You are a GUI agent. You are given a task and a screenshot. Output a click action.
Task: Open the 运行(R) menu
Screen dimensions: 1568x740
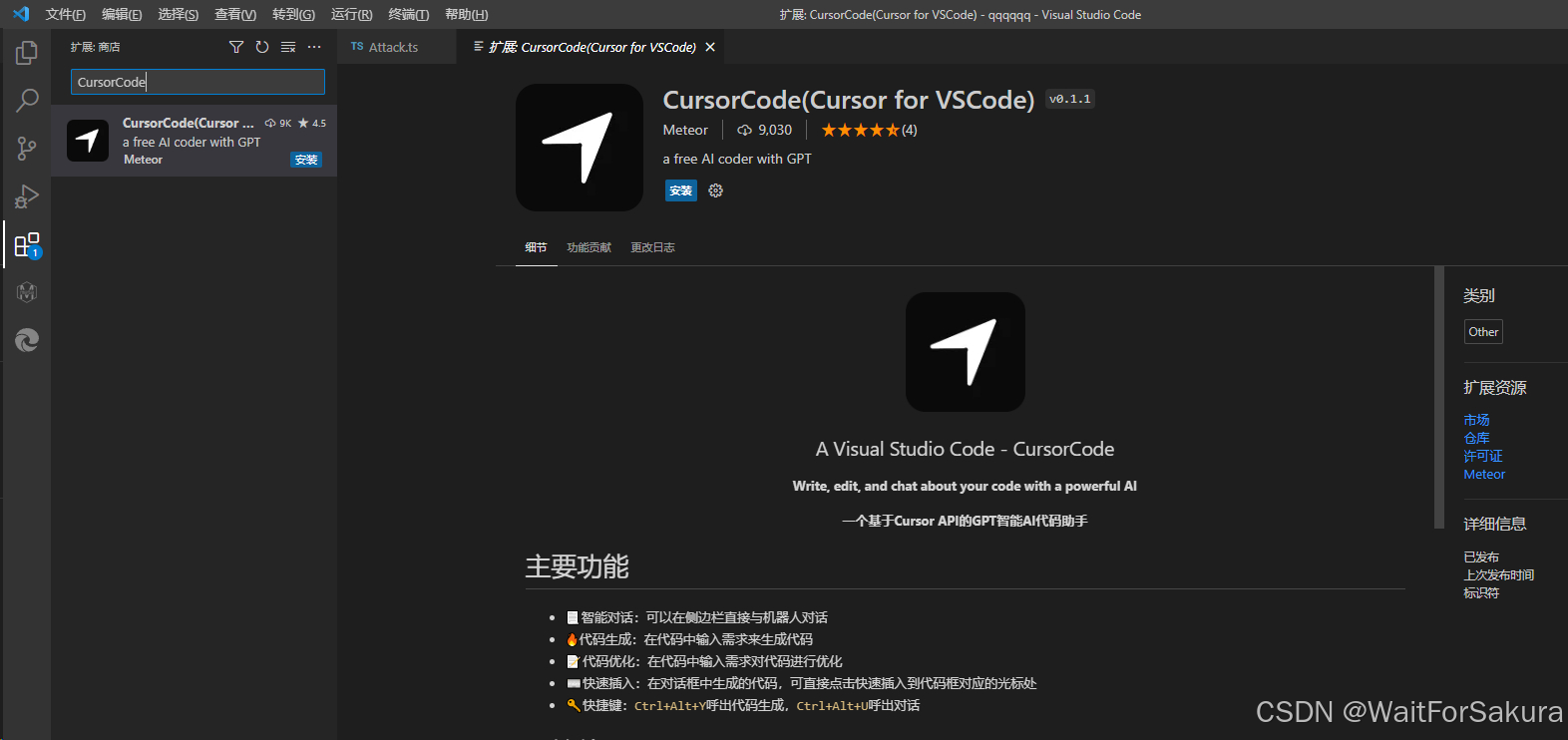coord(351,14)
